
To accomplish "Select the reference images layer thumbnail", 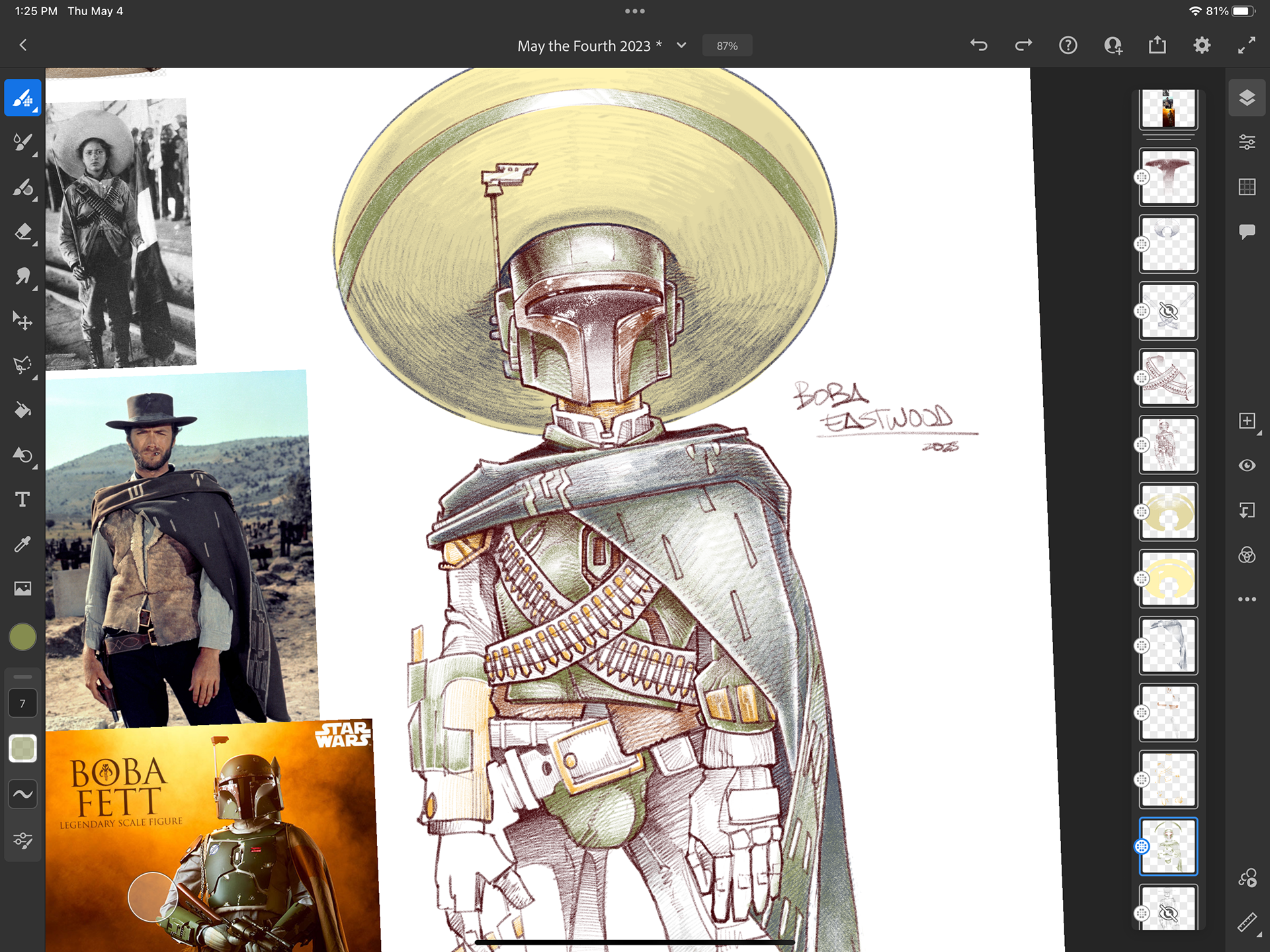I will coord(1168,108).
